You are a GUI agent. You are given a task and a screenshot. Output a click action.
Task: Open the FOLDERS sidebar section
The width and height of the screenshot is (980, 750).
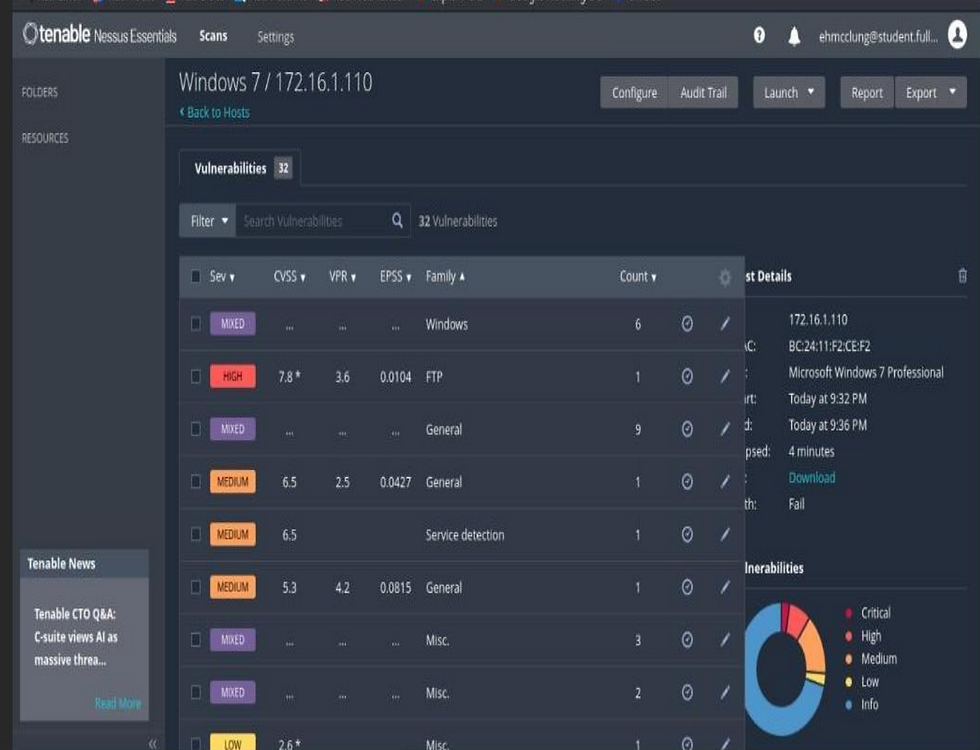tap(39, 92)
